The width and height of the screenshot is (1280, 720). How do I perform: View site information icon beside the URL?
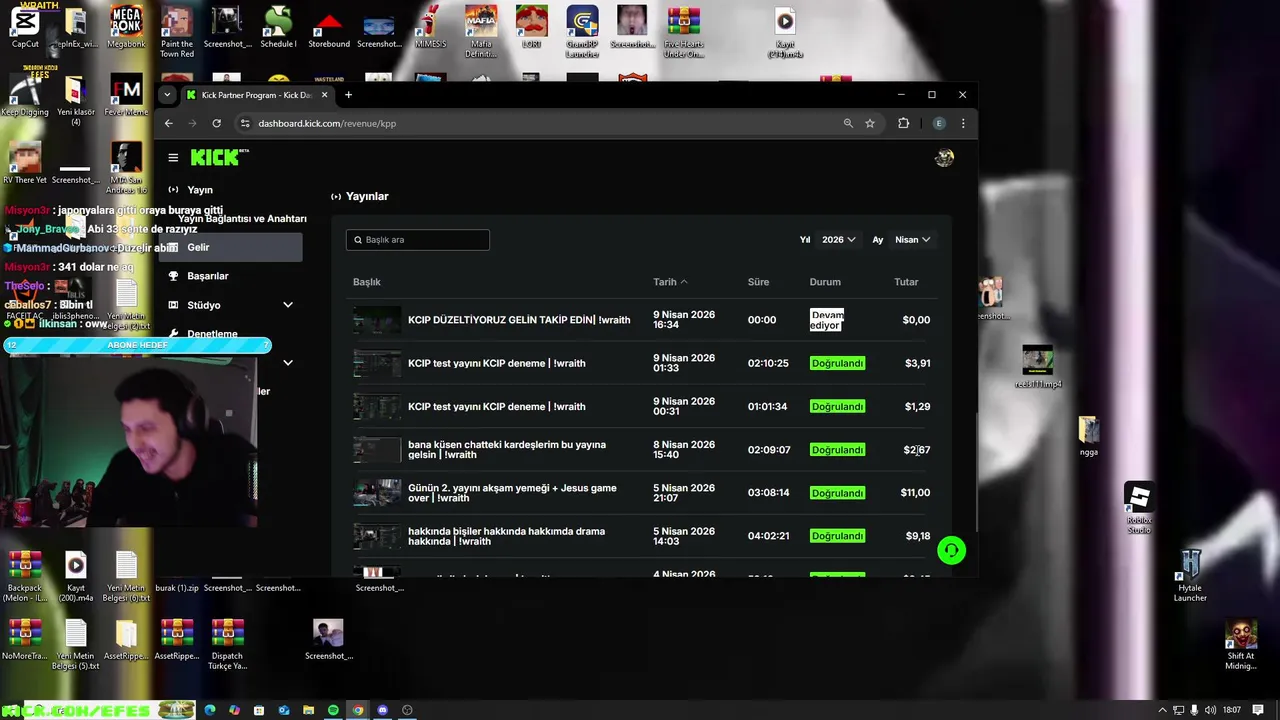click(245, 123)
